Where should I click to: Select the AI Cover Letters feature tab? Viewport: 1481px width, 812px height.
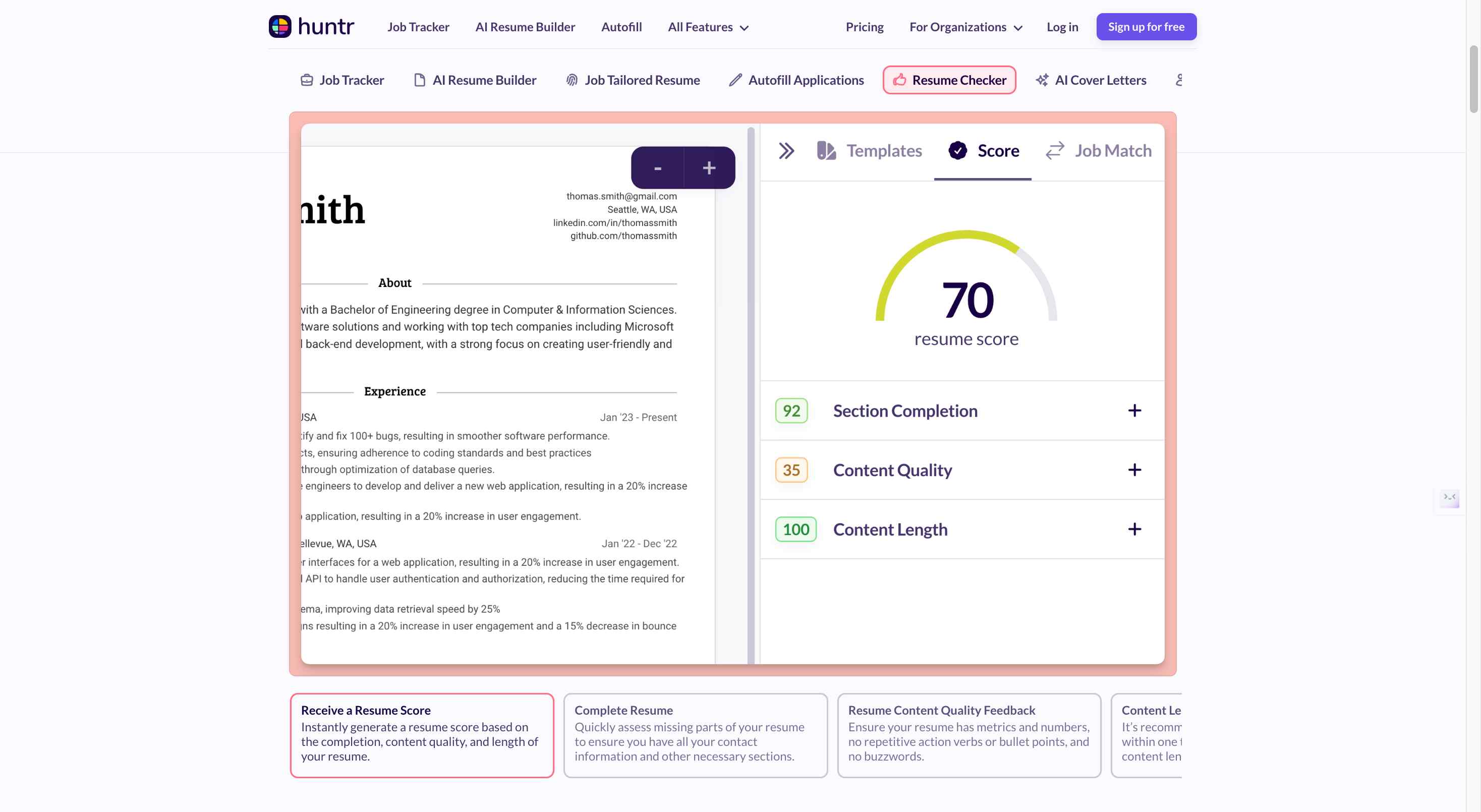pos(1091,80)
